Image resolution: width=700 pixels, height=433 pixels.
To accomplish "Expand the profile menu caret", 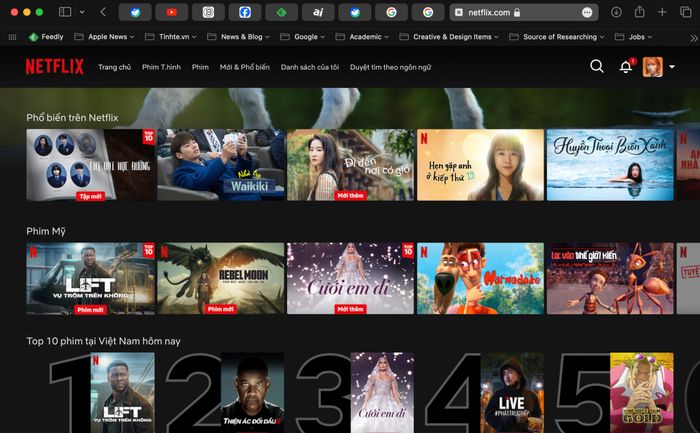I will (672, 67).
